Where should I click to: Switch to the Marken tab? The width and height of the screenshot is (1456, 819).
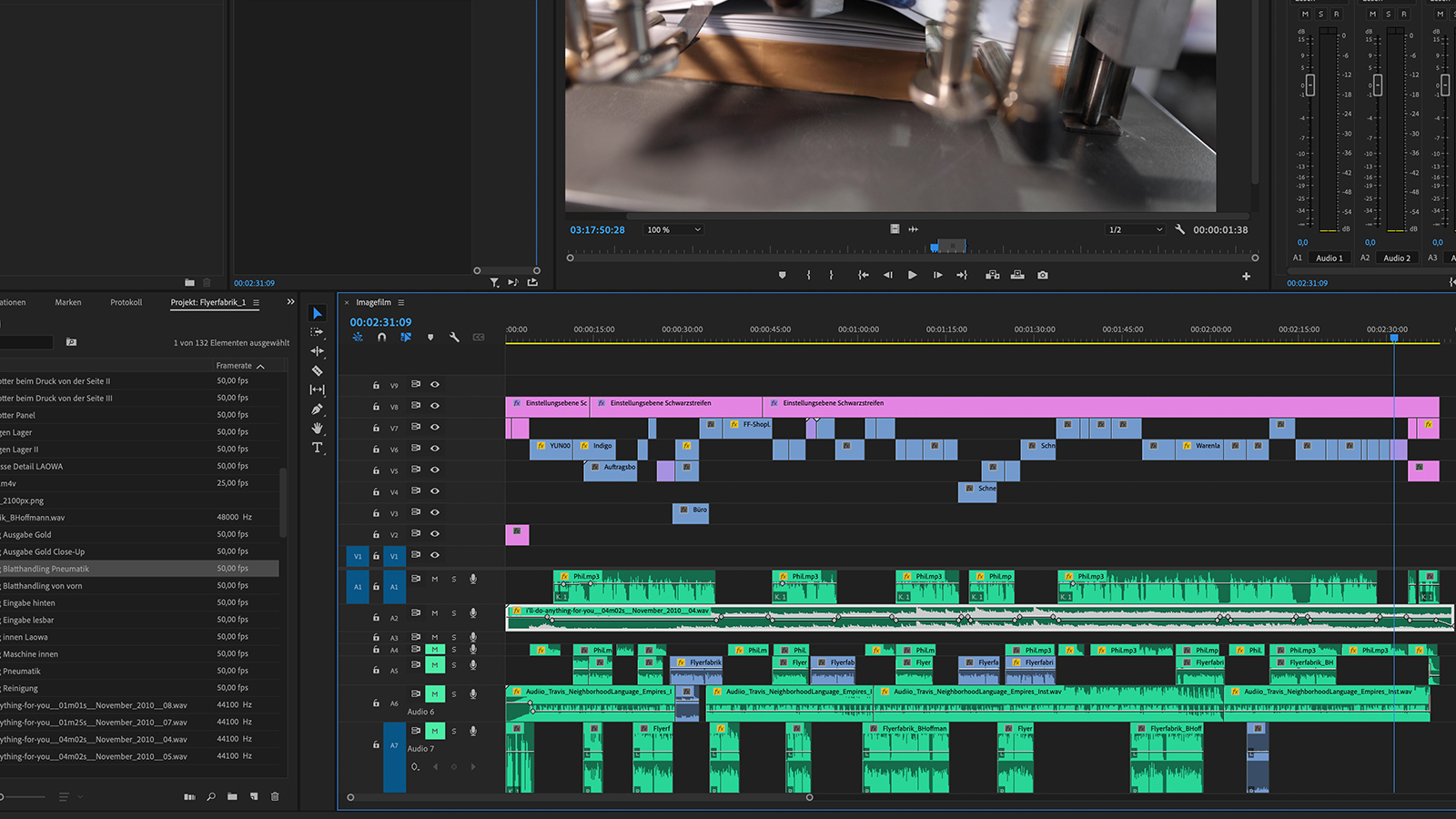68,302
